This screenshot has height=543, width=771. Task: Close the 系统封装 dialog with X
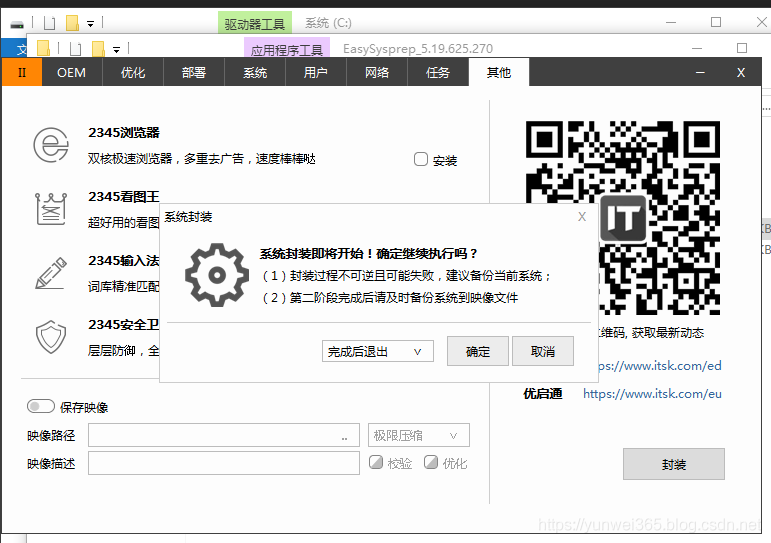[x=582, y=217]
